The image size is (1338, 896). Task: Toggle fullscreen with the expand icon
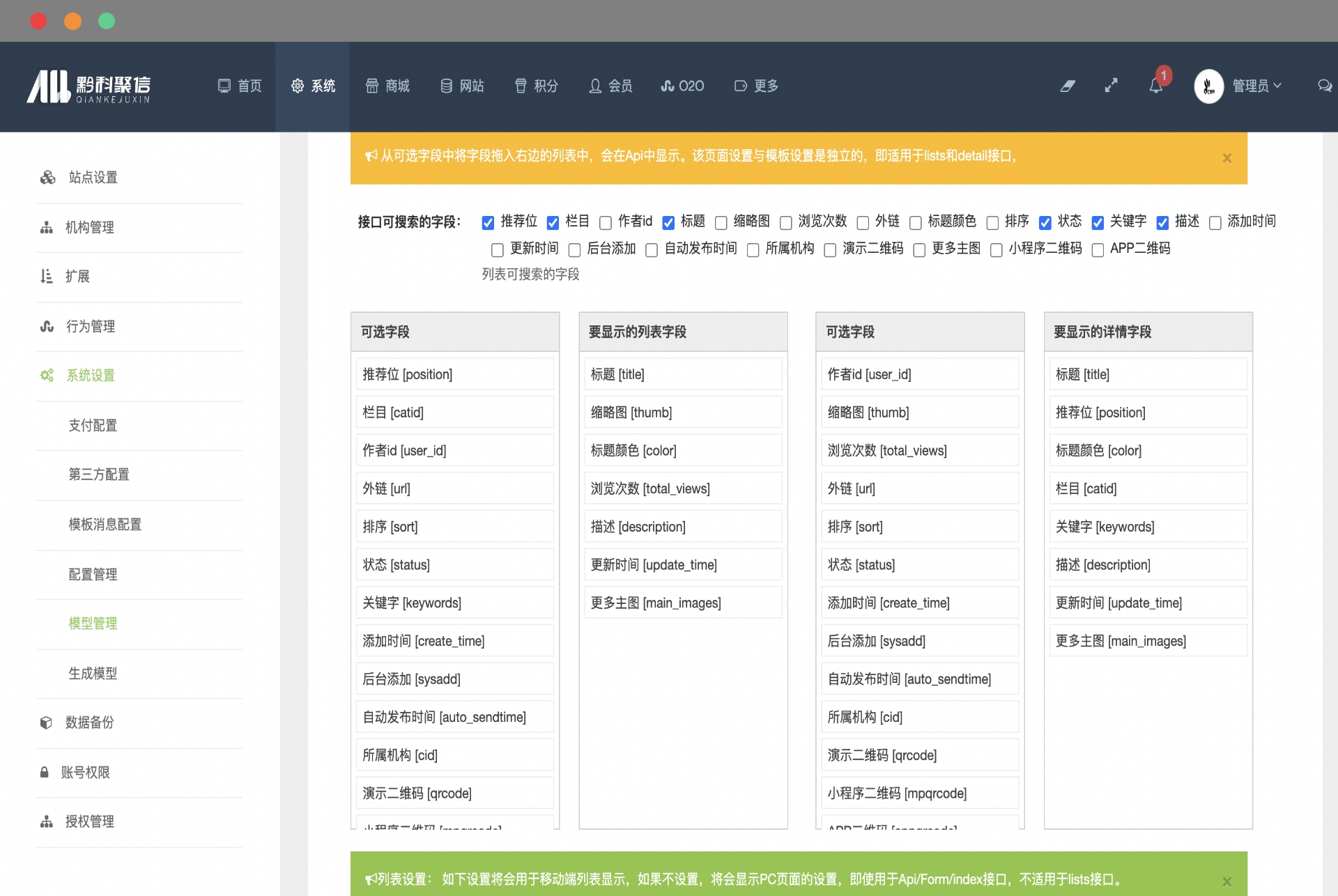point(1112,86)
